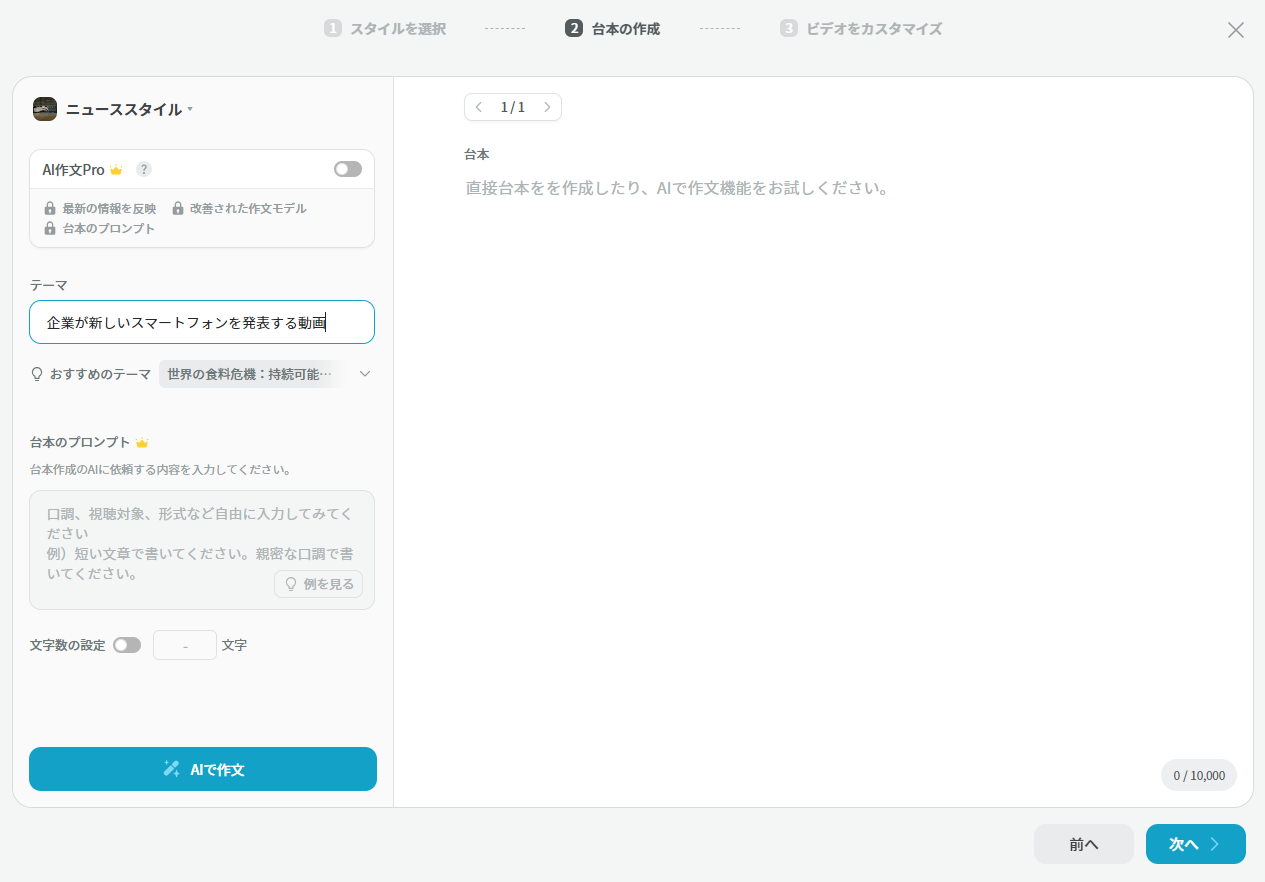Image resolution: width=1265 pixels, height=882 pixels.
Task: Click the 次へ button
Action: 1195,844
